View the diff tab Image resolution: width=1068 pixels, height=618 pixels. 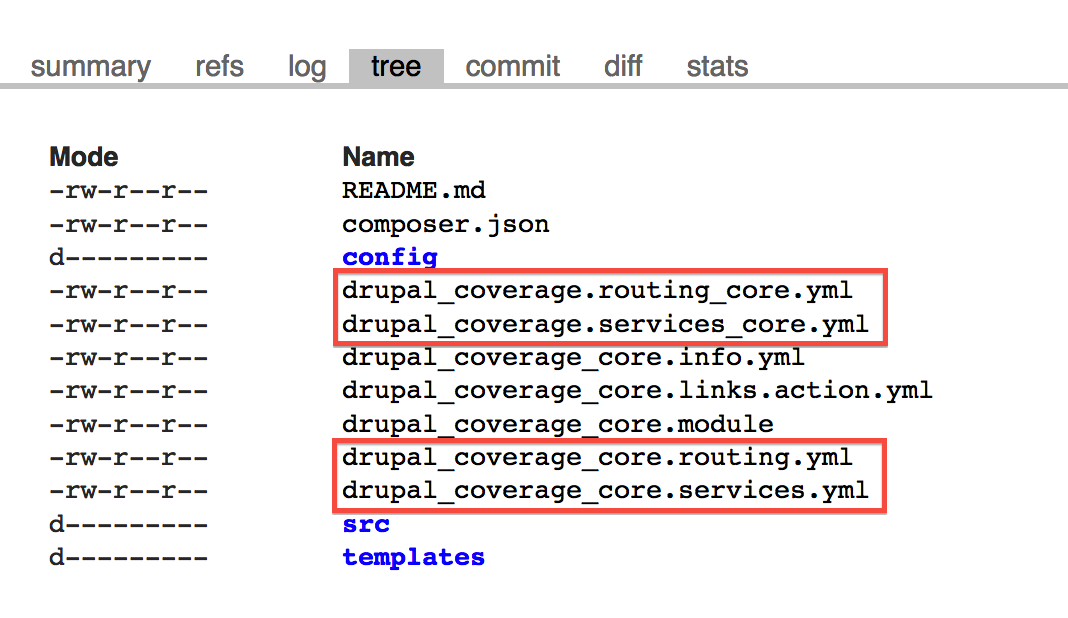coord(623,67)
